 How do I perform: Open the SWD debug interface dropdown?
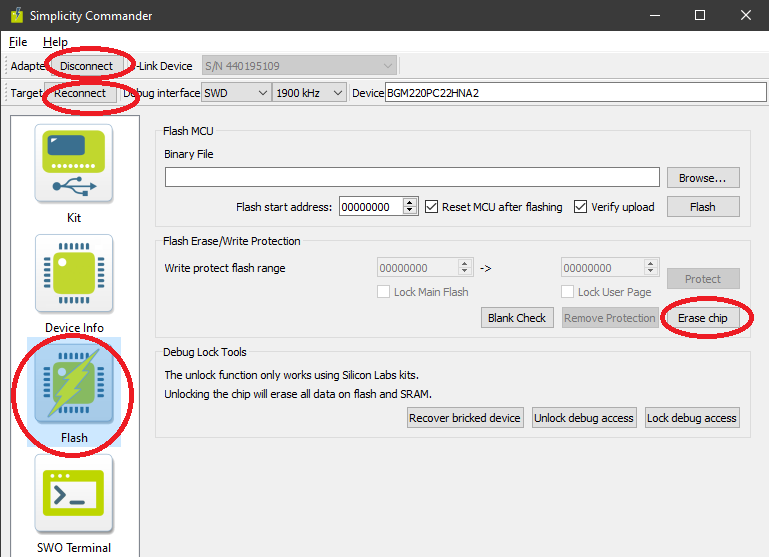point(236,93)
